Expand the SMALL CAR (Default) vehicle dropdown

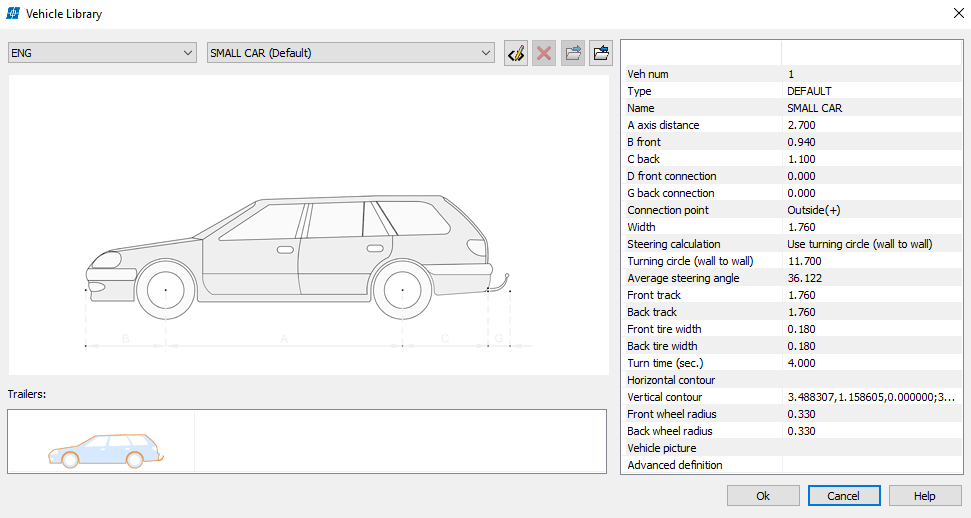pos(350,53)
